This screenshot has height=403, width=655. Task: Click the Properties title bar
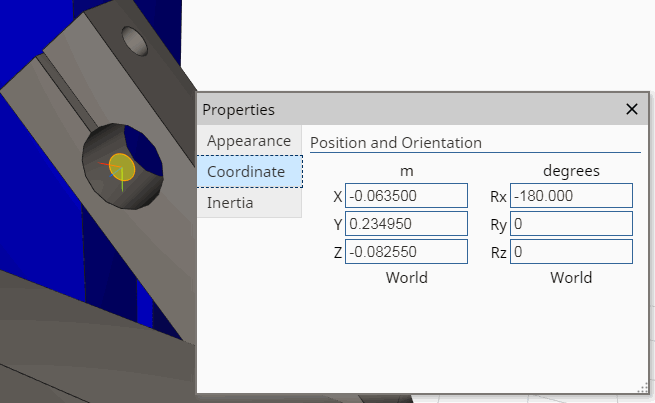(400, 109)
